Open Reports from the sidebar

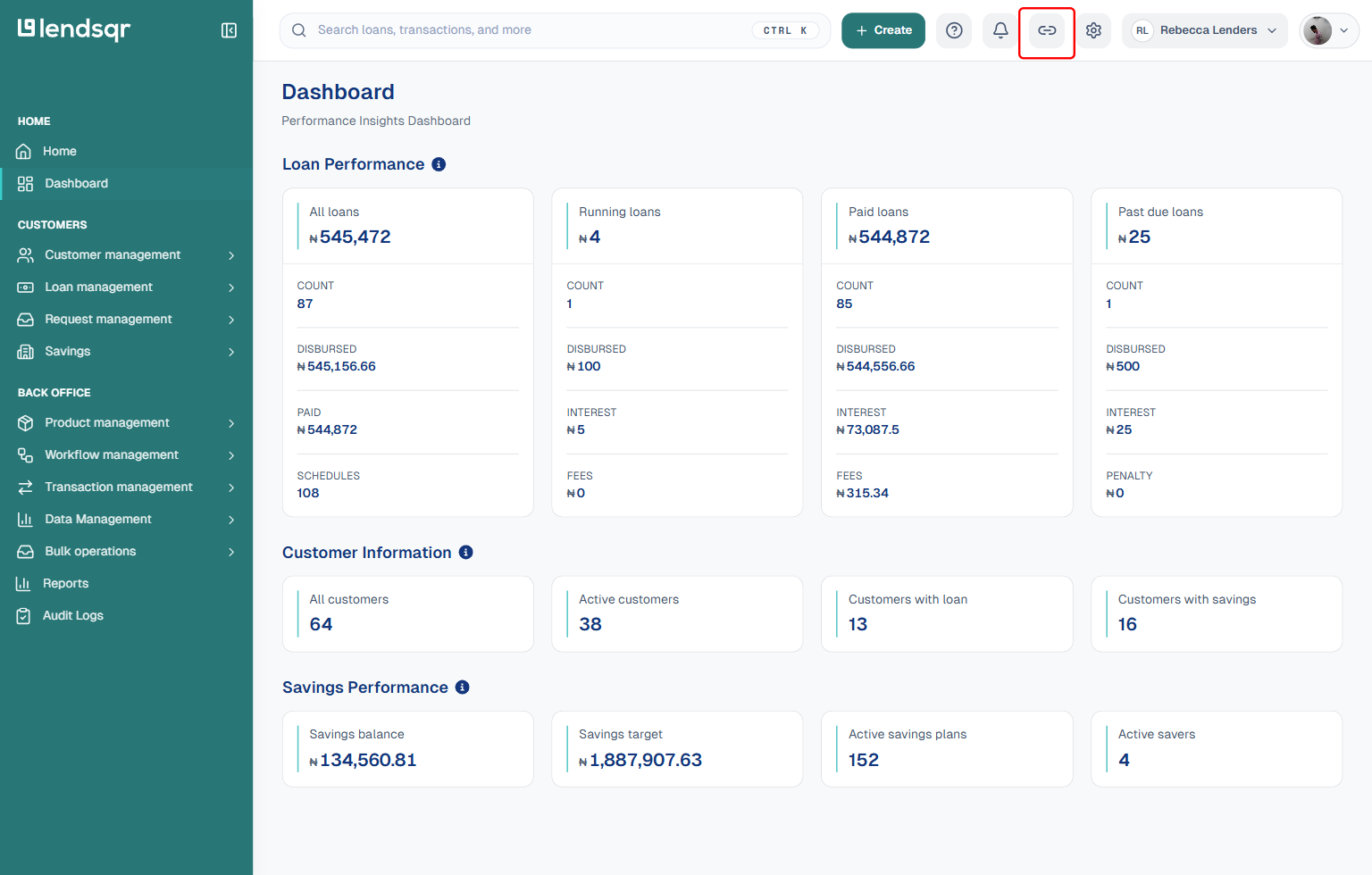coord(126,584)
